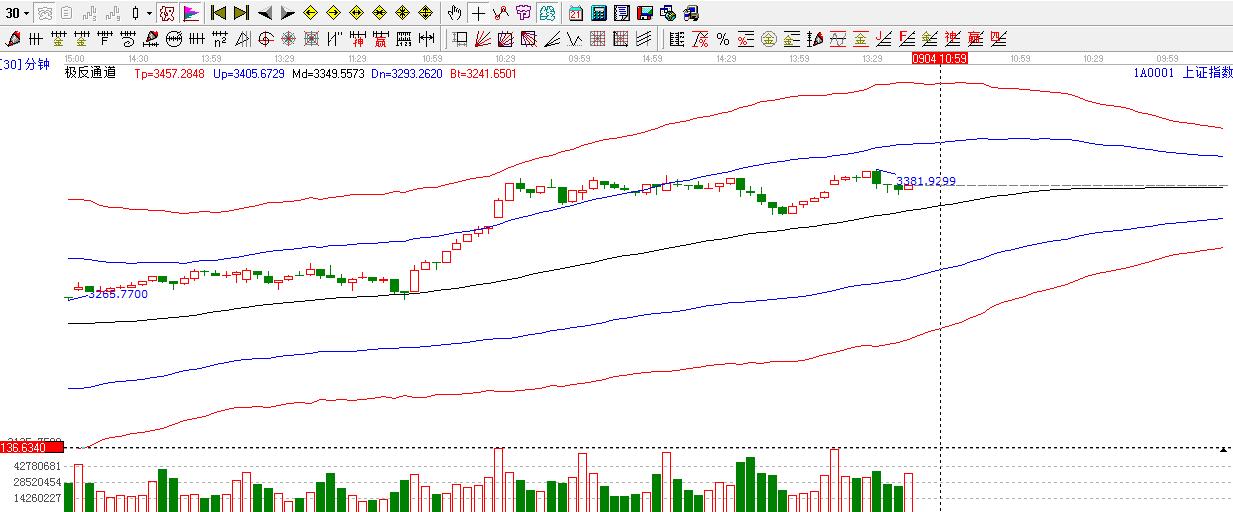Click the yellow diamond left-arrow icon

(x=310, y=13)
